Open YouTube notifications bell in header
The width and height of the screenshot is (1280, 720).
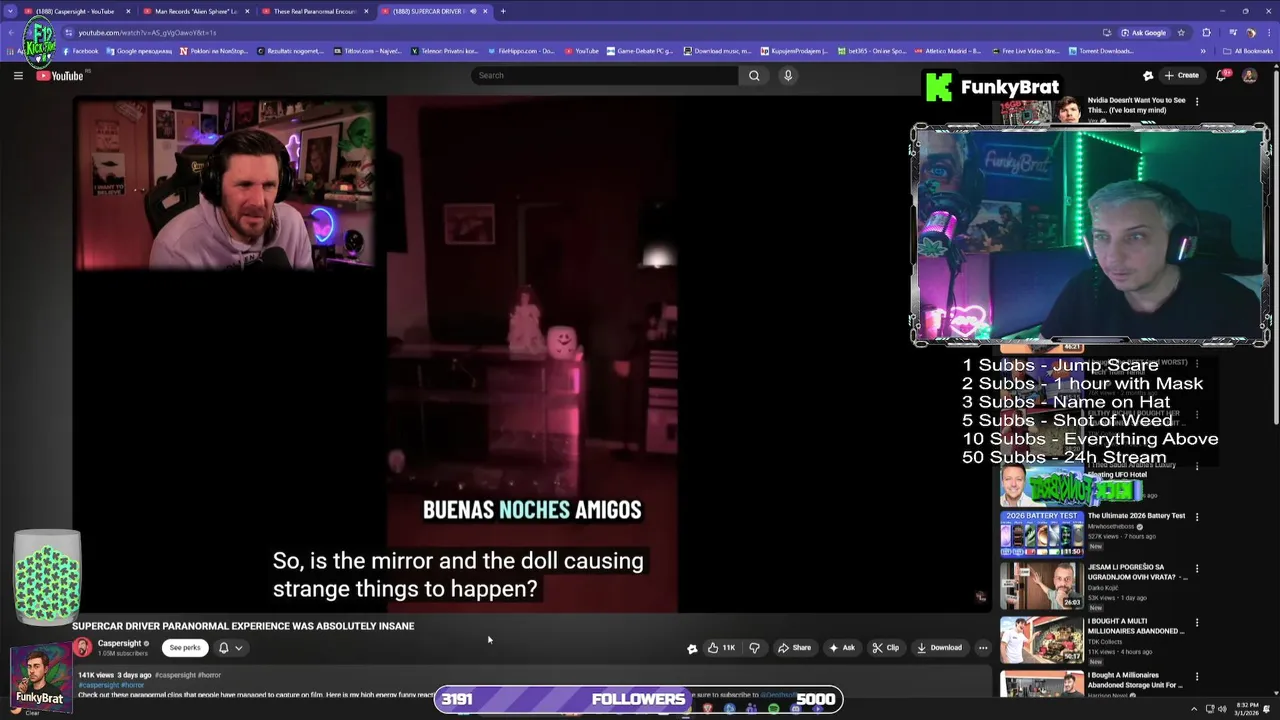tap(1221, 75)
